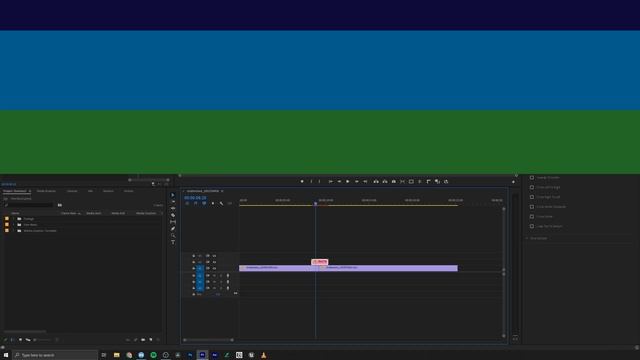Switch Project panel to Icon view
The height and width of the screenshot is (360, 640).
(x=20, y=340)
